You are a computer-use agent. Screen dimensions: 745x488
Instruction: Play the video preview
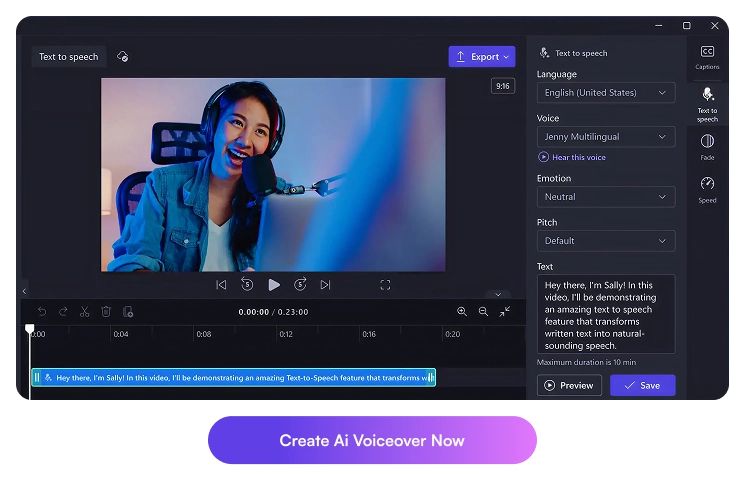tap(274, 285)
